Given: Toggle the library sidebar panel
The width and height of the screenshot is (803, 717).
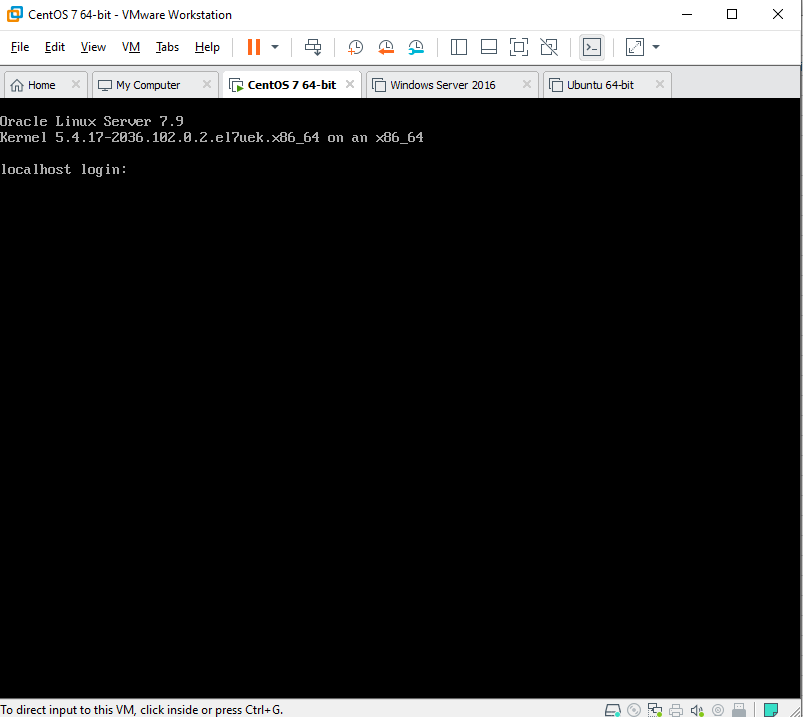Looking at the screenshot, I should pos(459,47).
